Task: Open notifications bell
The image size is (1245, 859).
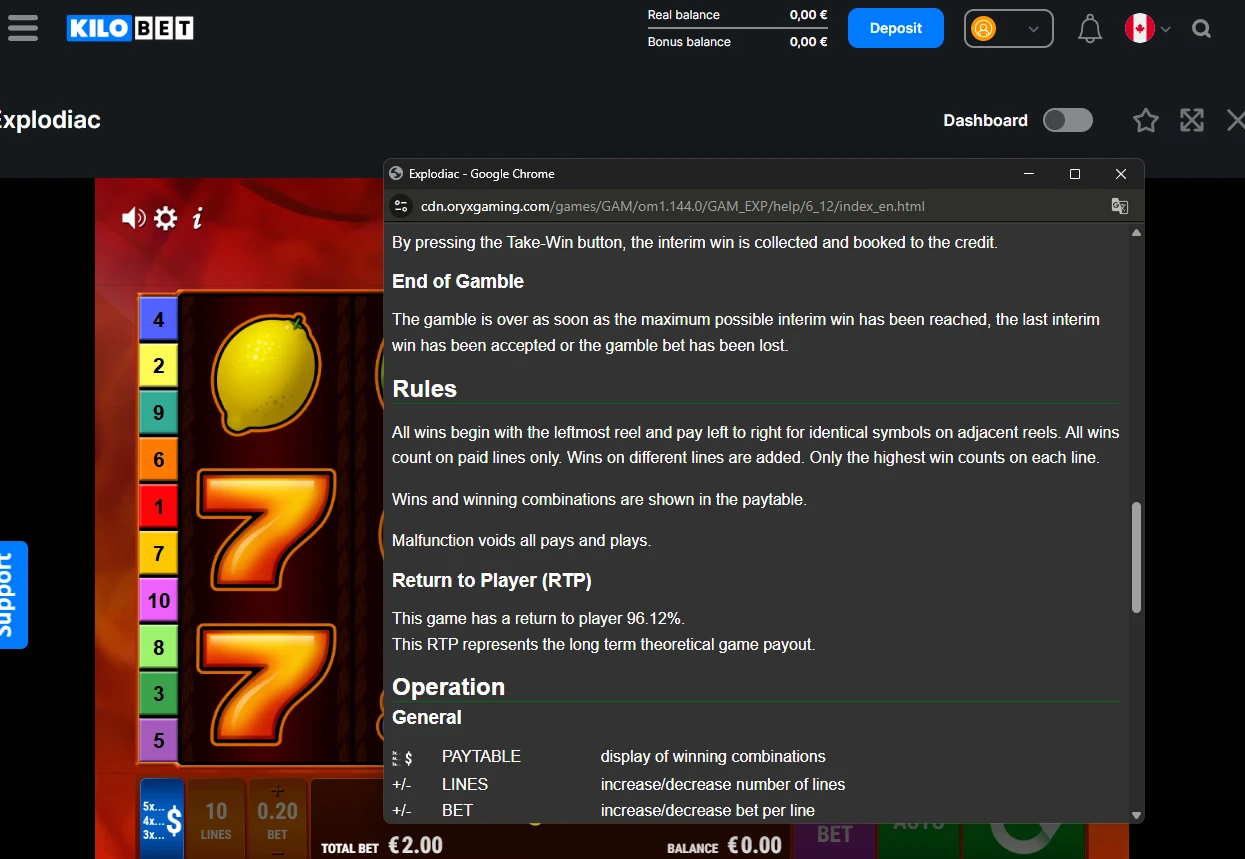Action: point(1090,29)
